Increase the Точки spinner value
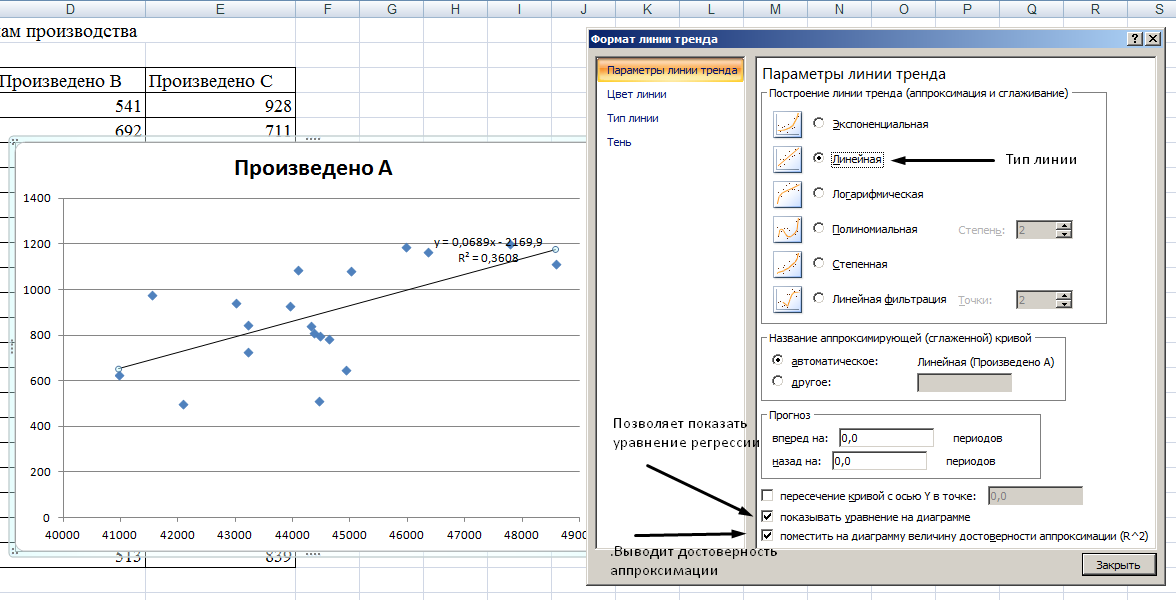 tap(1064, 296)
